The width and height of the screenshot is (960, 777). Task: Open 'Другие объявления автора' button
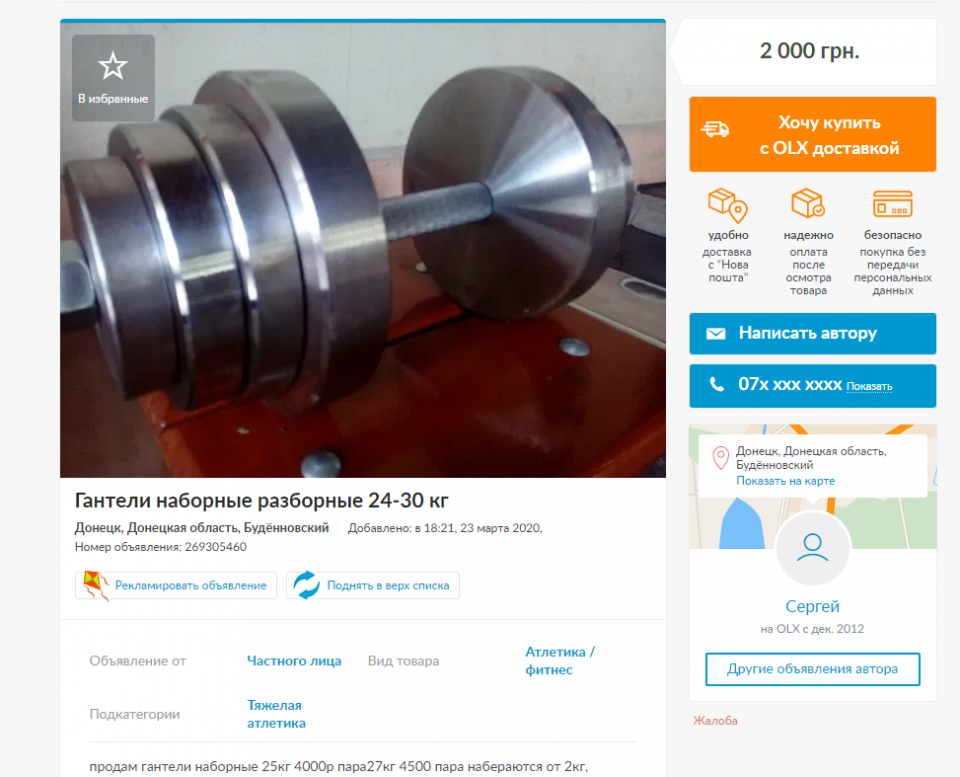pos(812,669)
